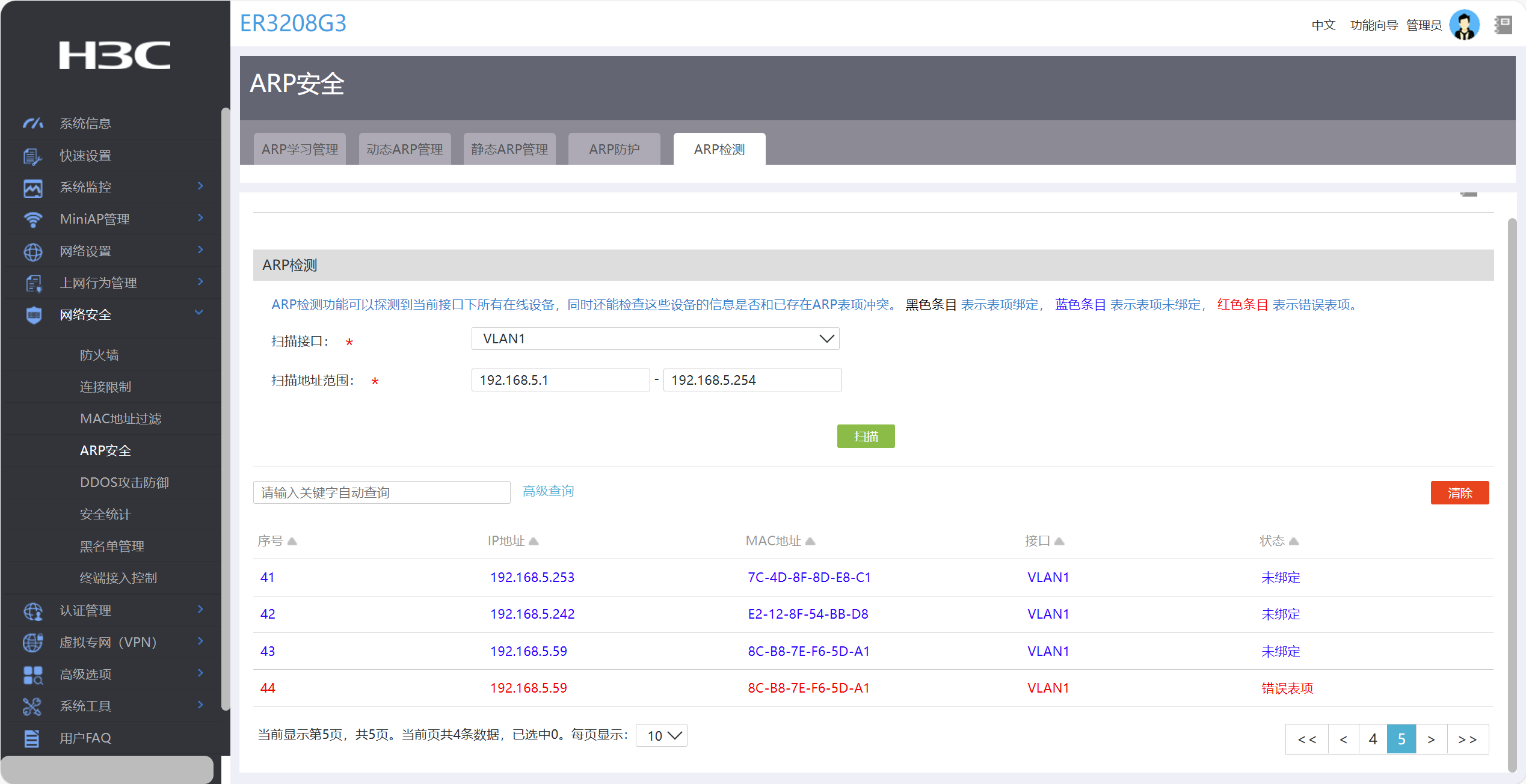Switch to the ARP防护 tab

[x=614, y=149]
